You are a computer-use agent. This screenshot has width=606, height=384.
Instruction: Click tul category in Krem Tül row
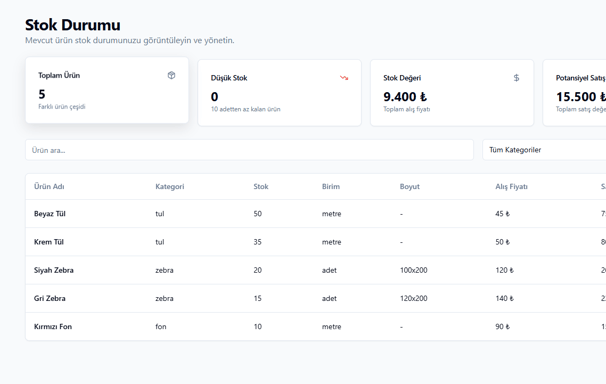160,242
